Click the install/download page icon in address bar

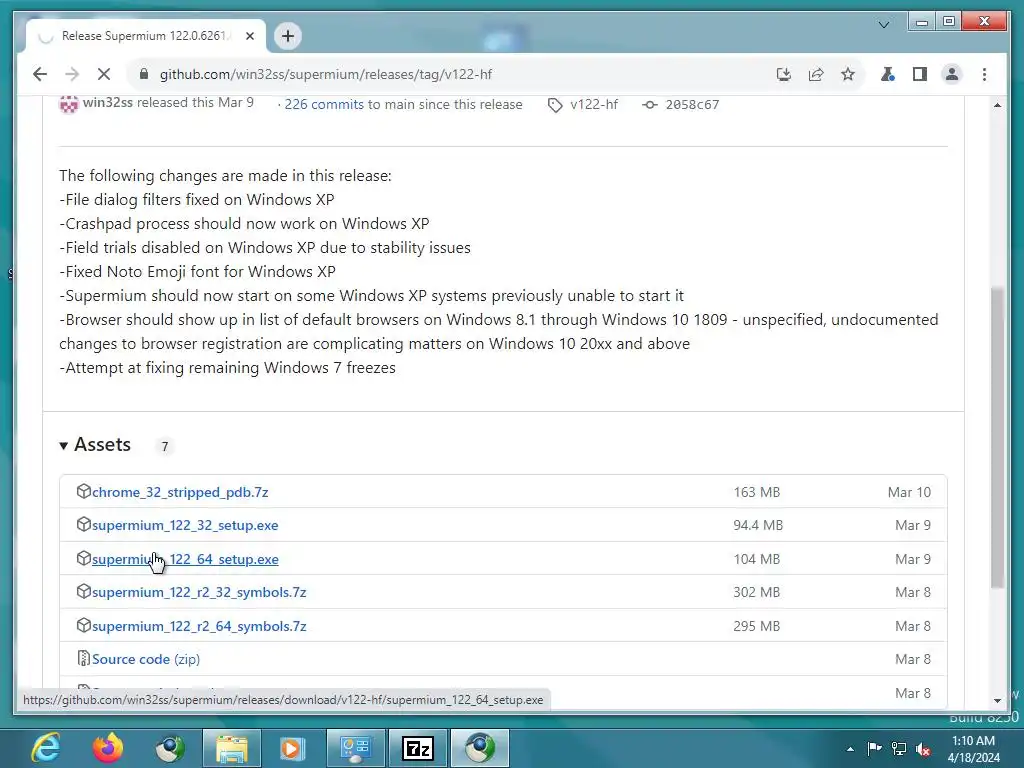(x=784, y=74)
